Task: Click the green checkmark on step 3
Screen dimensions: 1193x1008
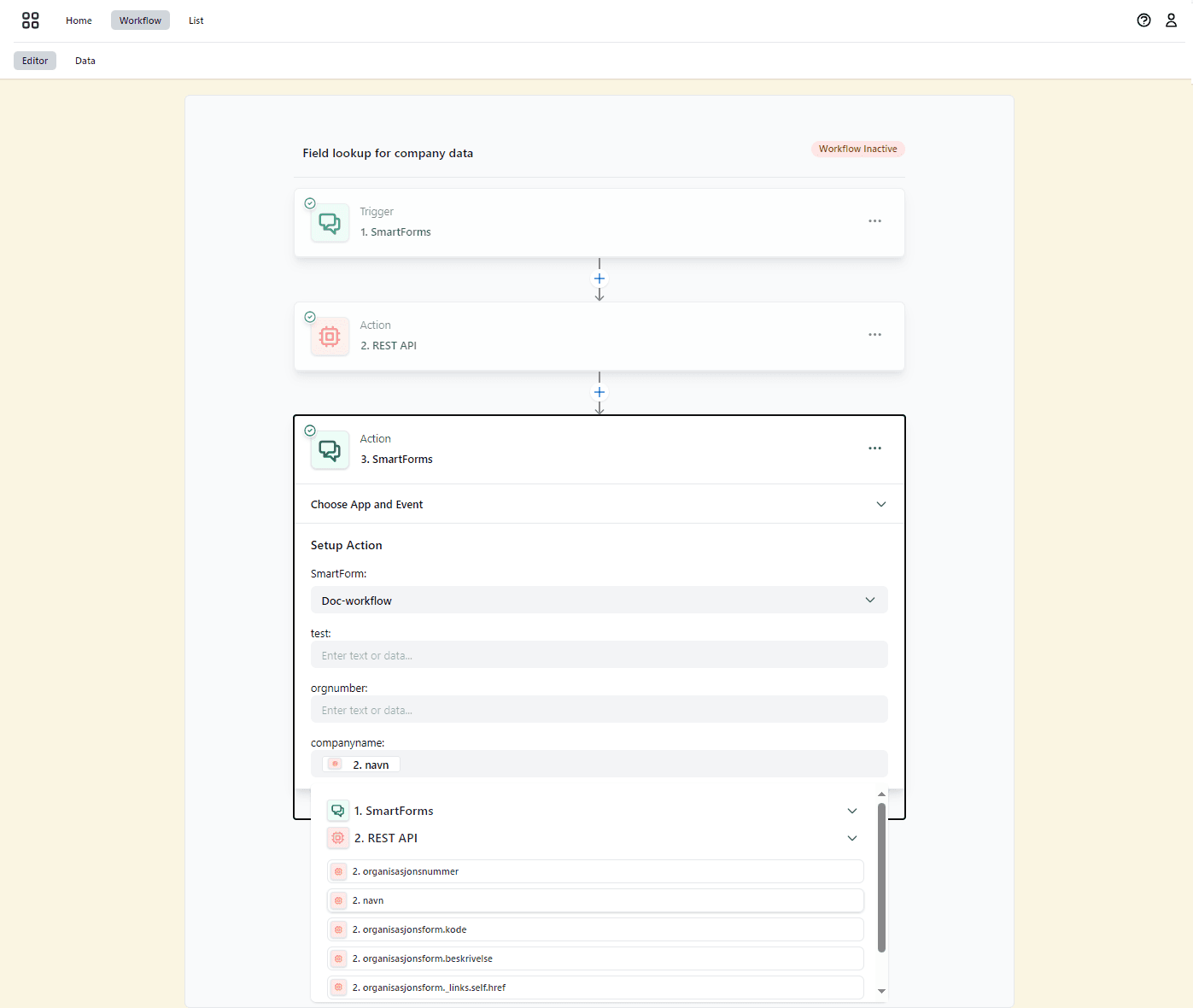Action: [x=310, y=431]
